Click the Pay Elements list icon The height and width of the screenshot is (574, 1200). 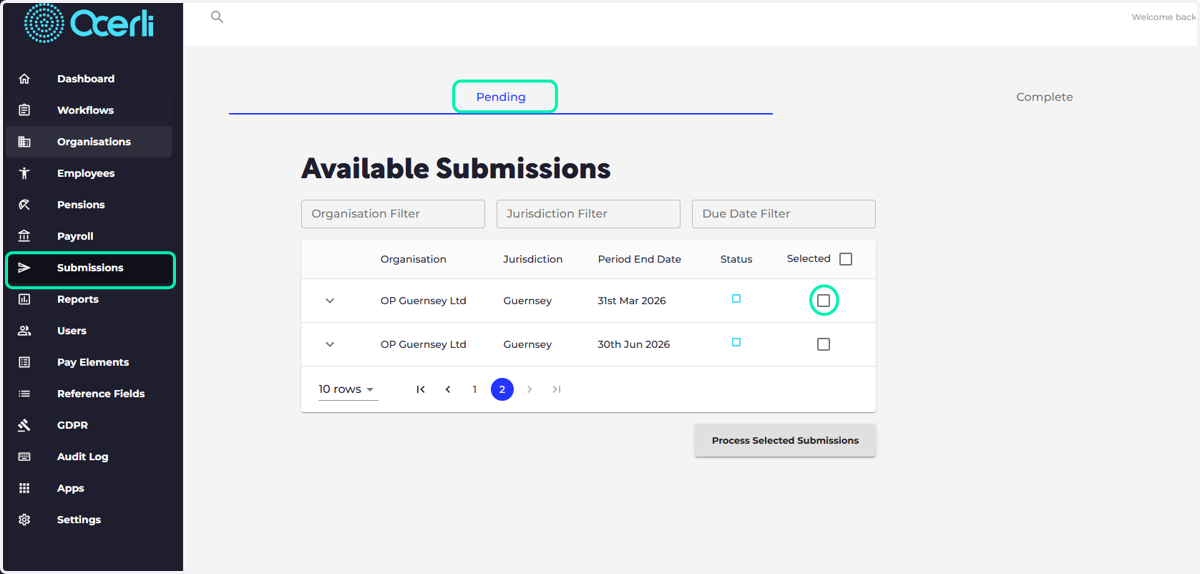click(x=25, y=362)
